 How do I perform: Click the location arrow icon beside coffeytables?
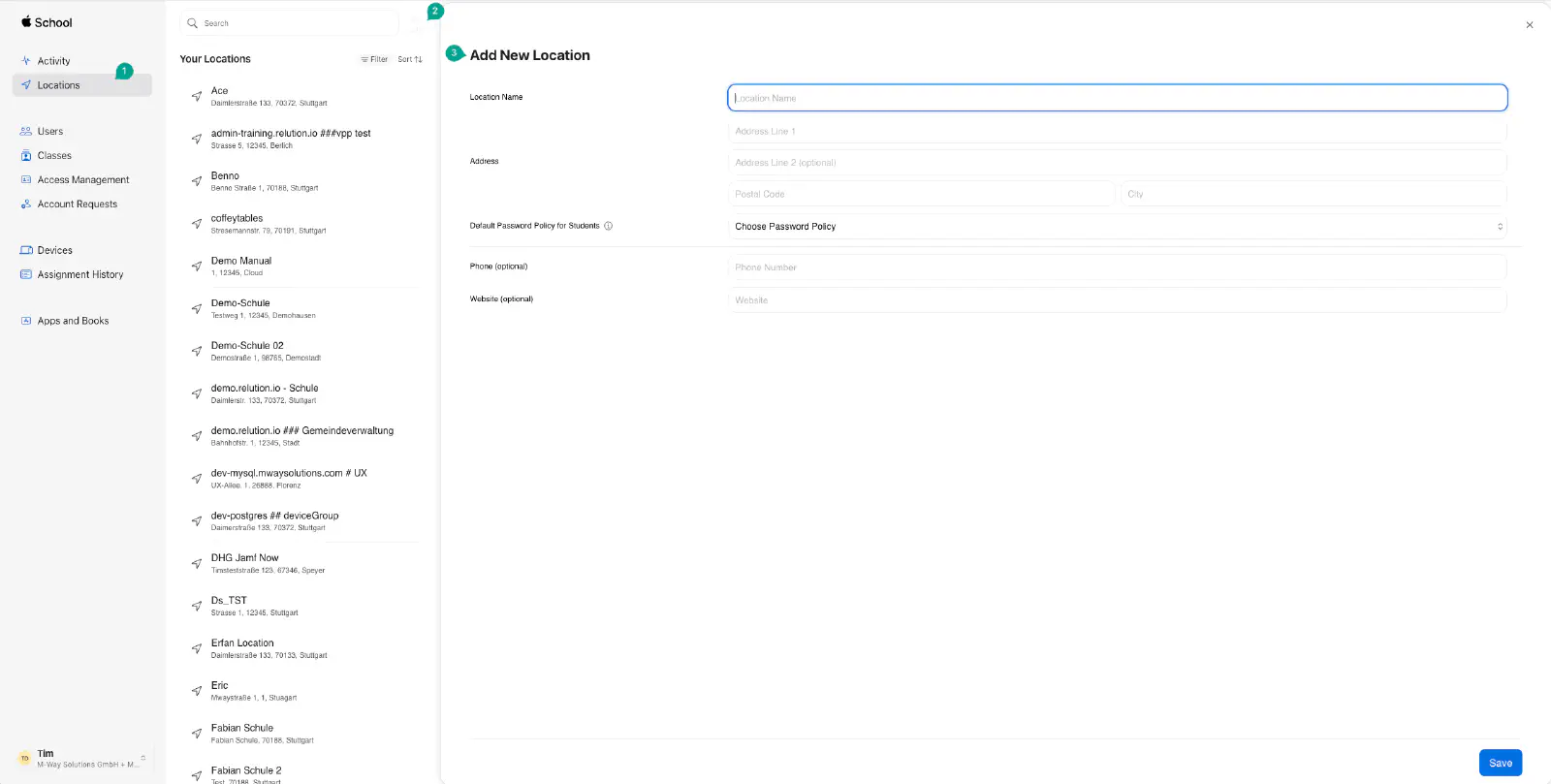tap(197, 224)
